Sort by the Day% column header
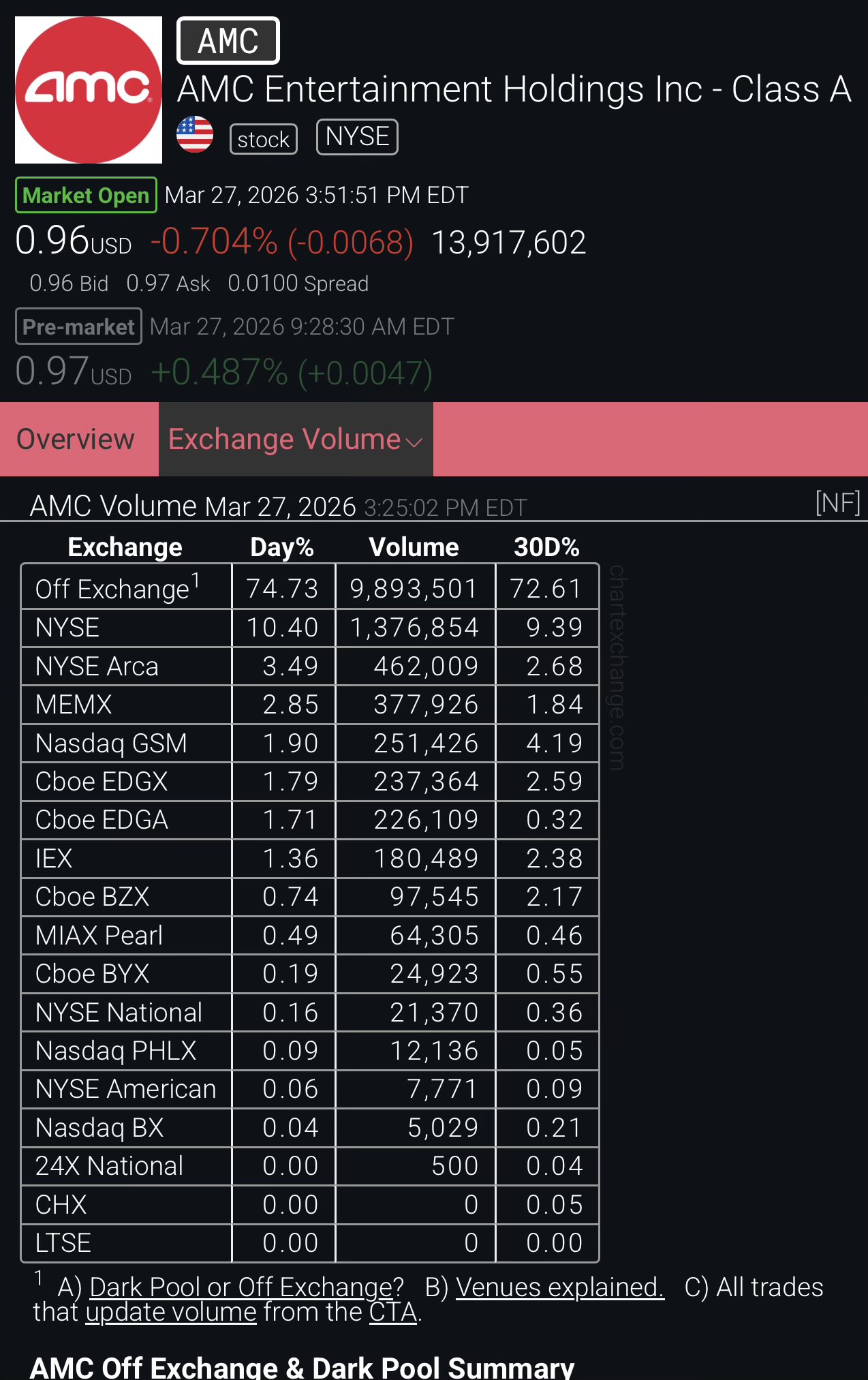 282,547
